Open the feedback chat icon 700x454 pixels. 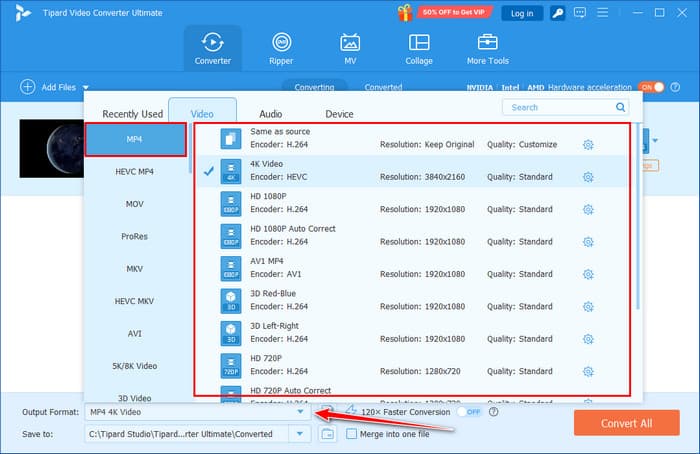tap(580, 12)
